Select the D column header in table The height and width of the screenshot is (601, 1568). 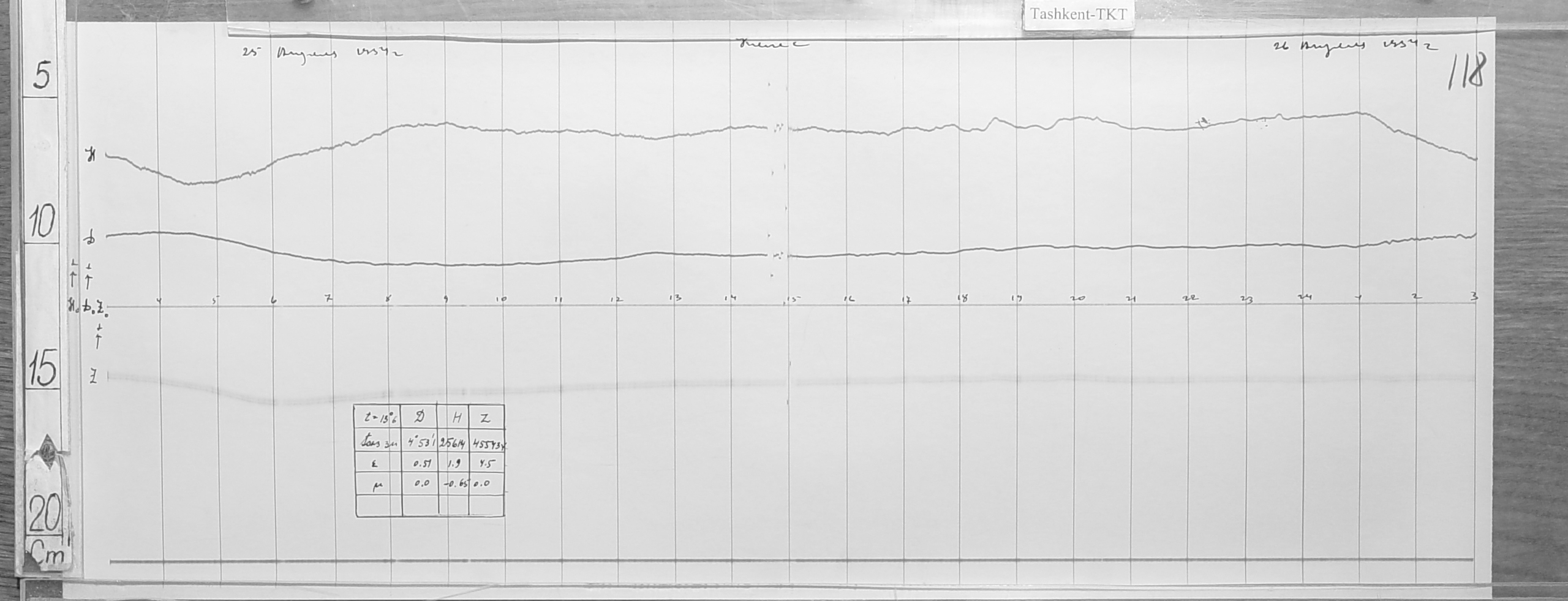pos(420,417)
